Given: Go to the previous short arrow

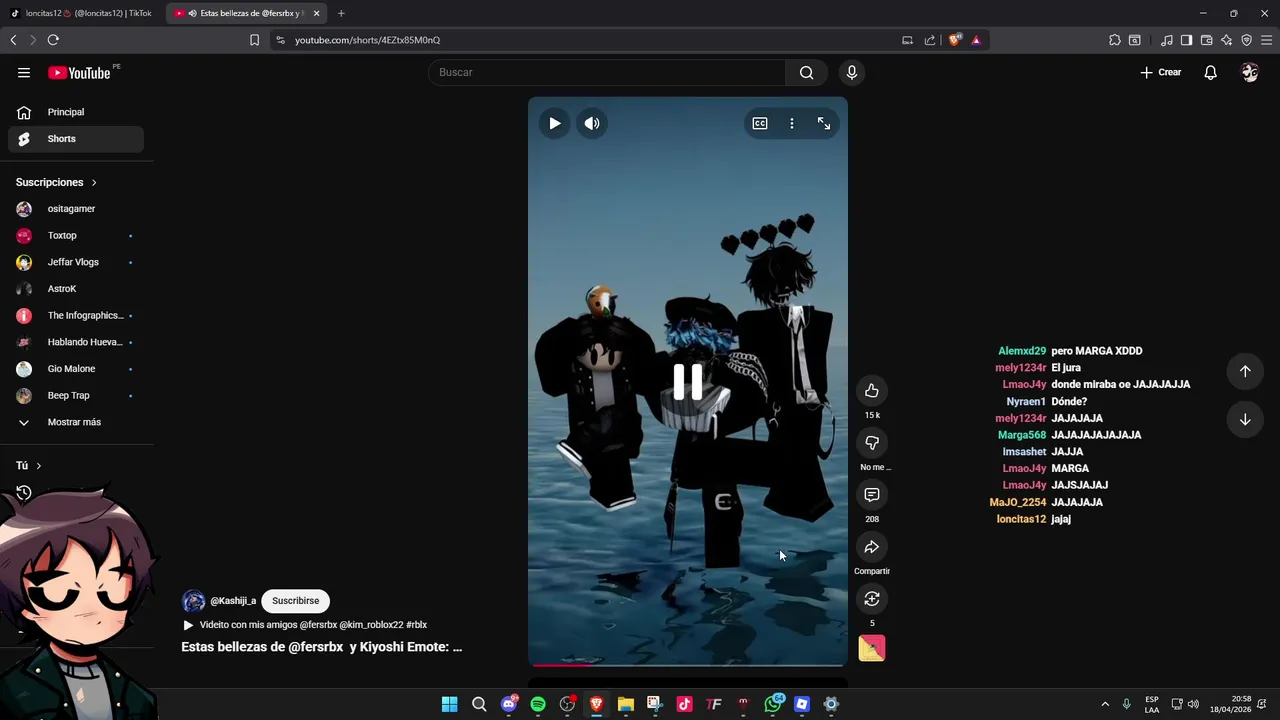Looking at the screenshot, I should [1245, 371].
